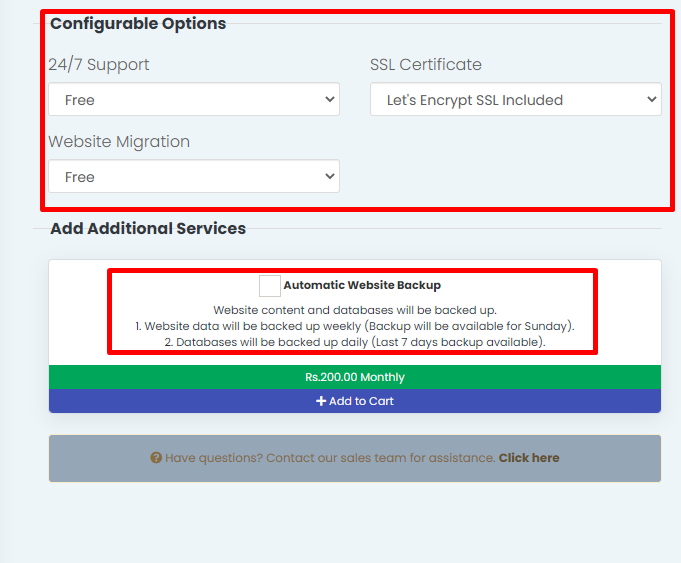Enable the Automatic Website Backup checkbox
681x563 pixels.
coord(269,286)
